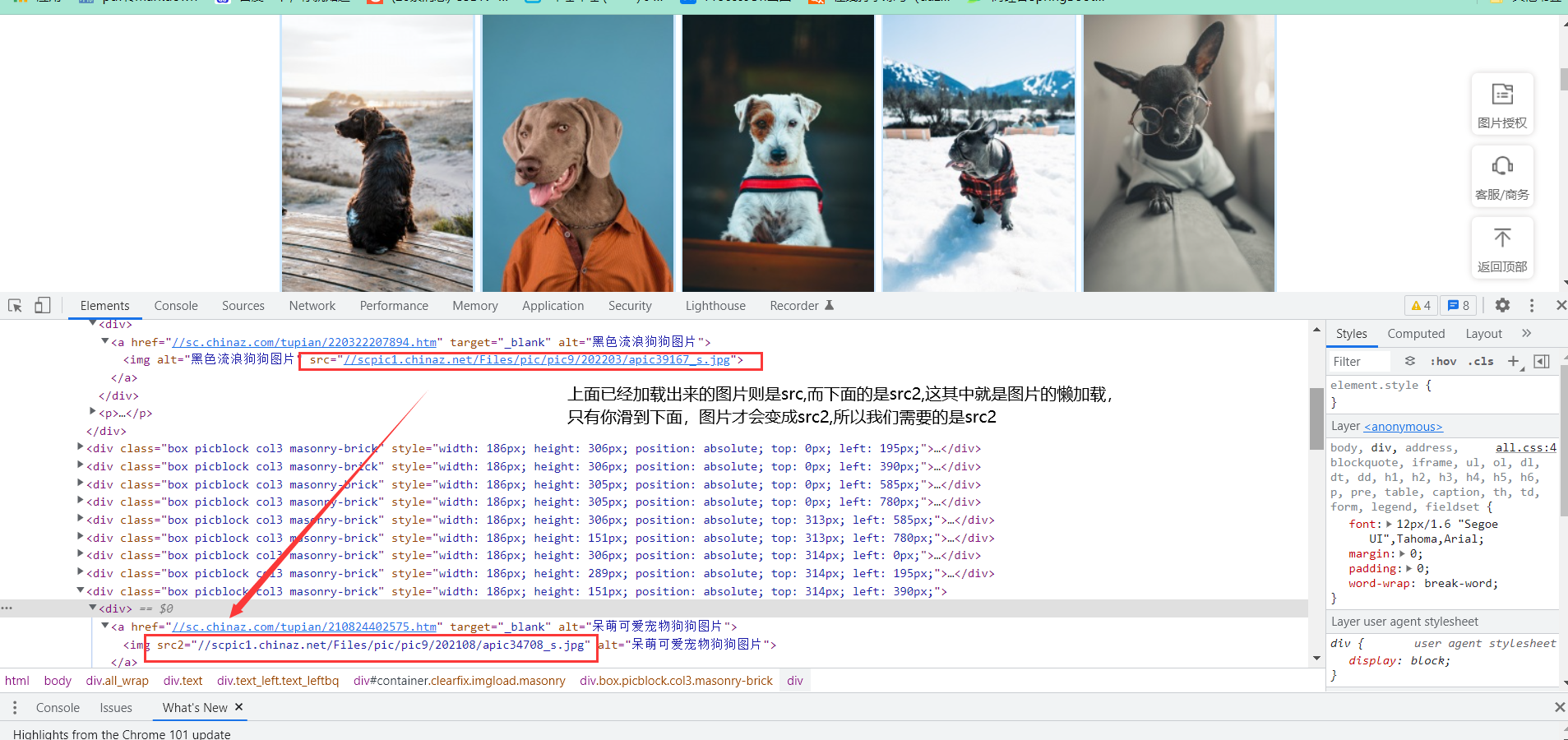
Task: Switch to the Network panel tab
Action: tap(312, 305)
